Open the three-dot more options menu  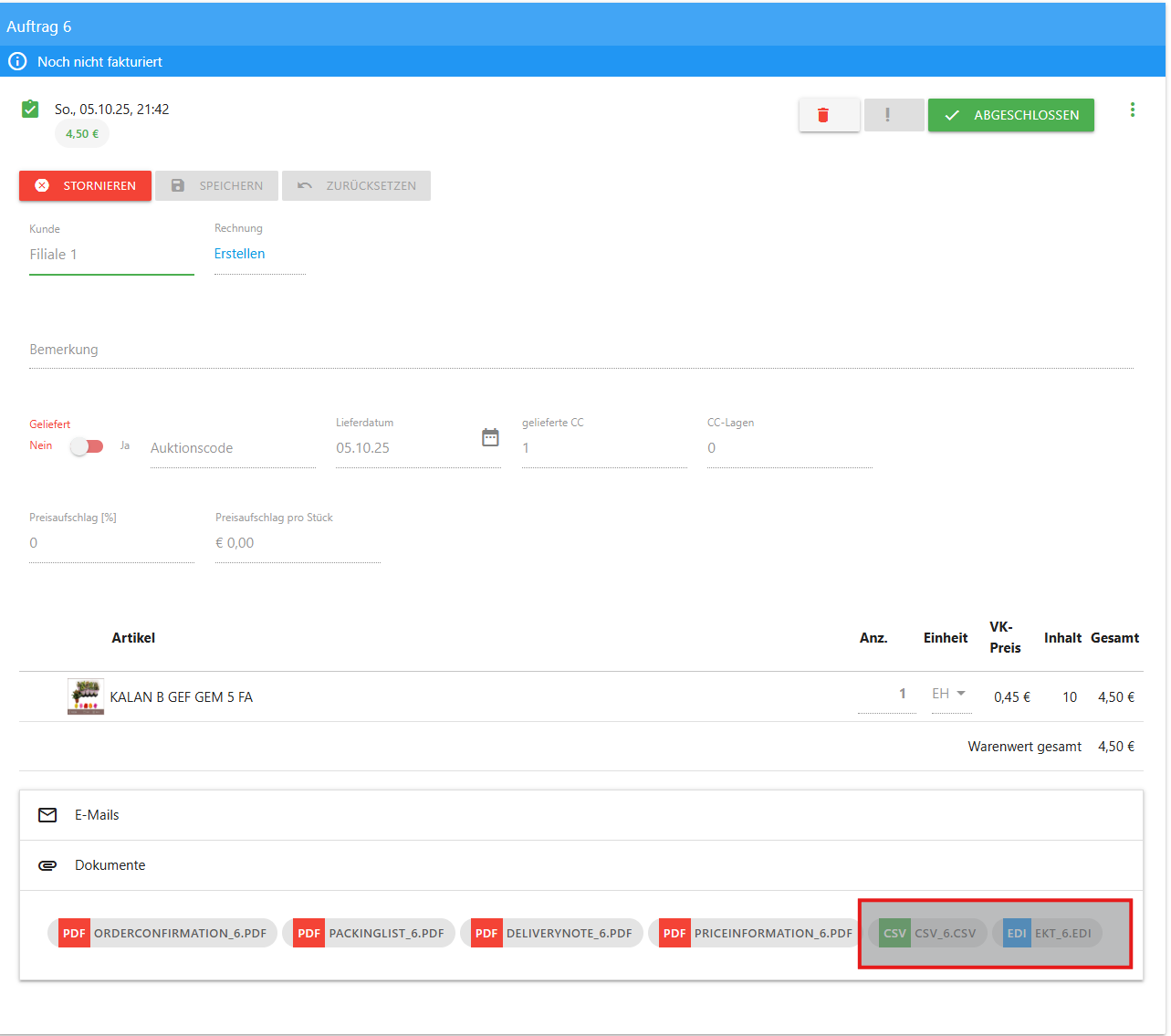(1132, 110)
